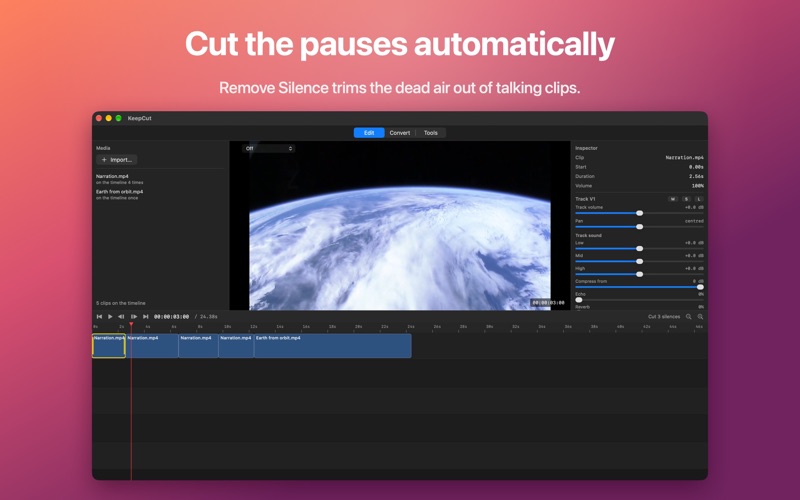800x500 pixels.
Task: Click the Track V1 label
Action: pos(585,199)
